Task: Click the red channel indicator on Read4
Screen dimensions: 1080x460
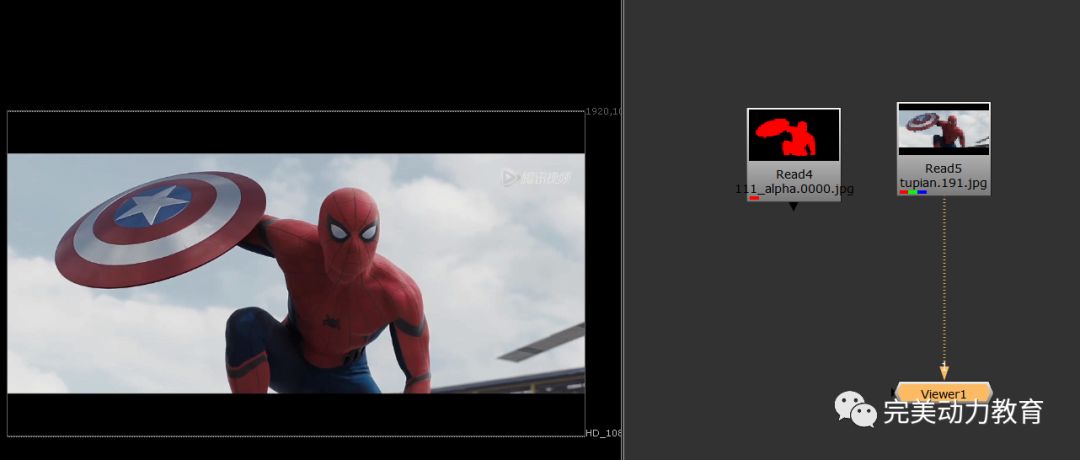Action: point(754,198)
